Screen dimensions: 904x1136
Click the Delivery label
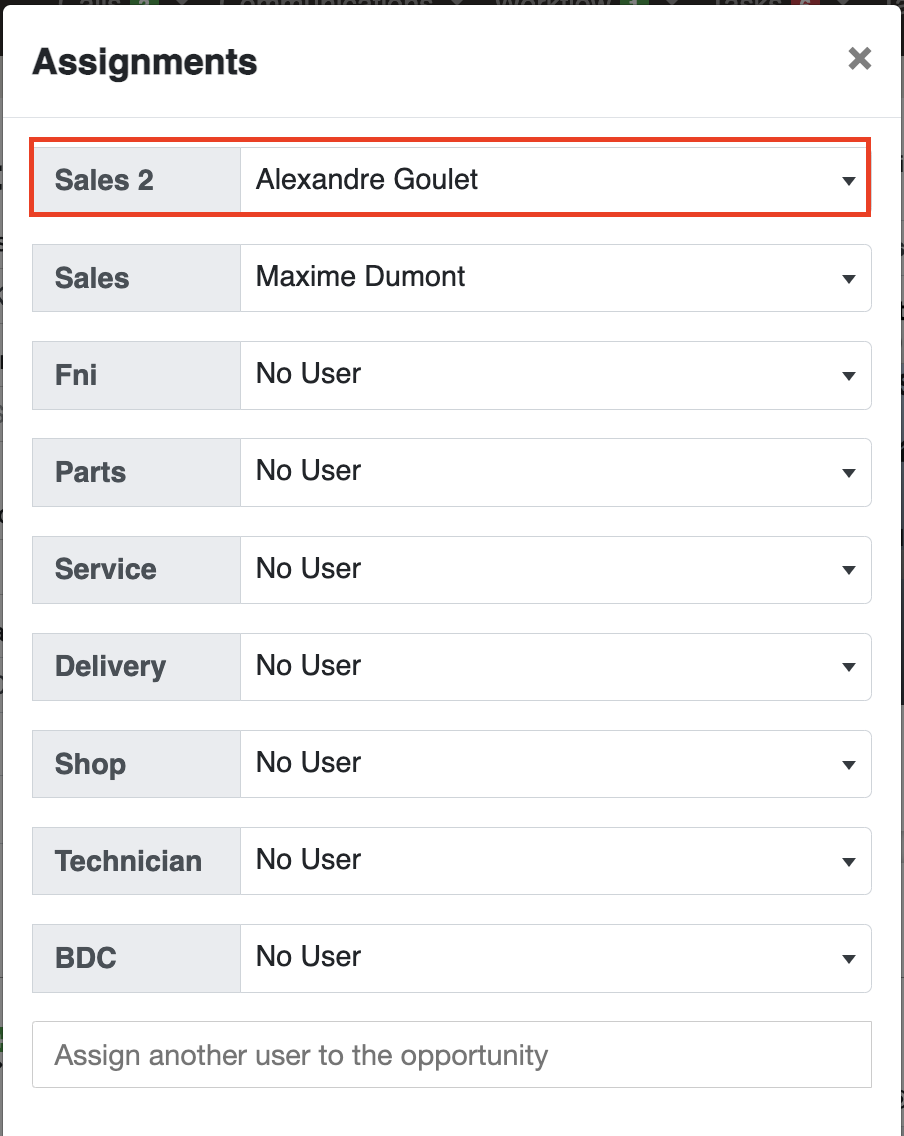pos(110,667)
